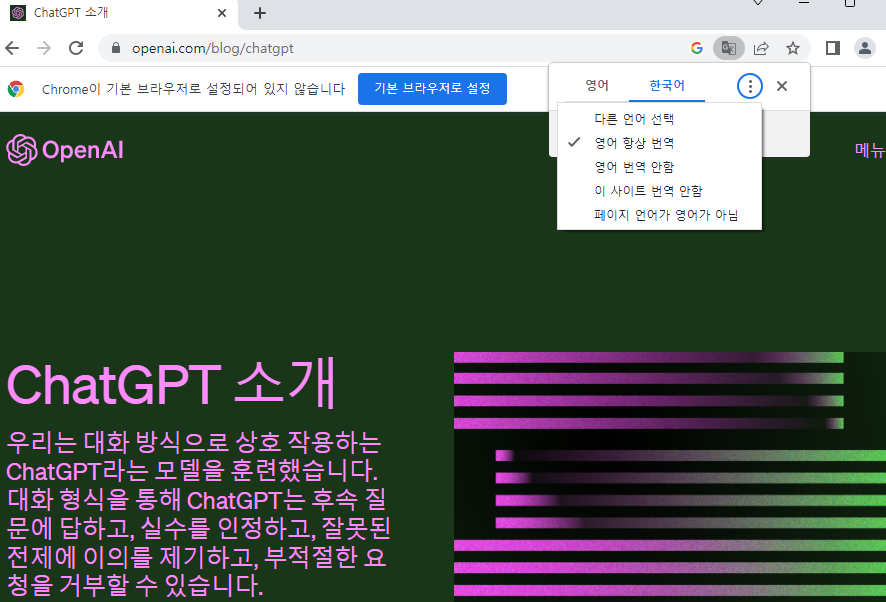This screenshot has height=602, width=886.
Task: Click the 기본 브라우저로 설정 button
Action: point(432,89)
